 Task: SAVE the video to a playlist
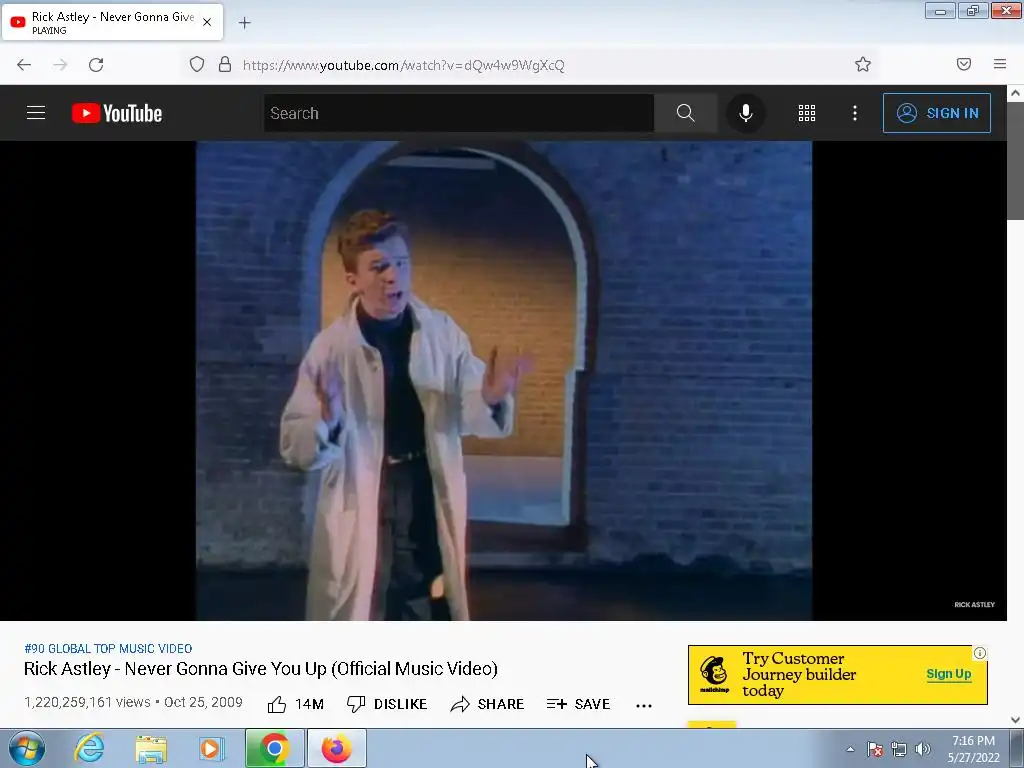(x=579, y=704)
